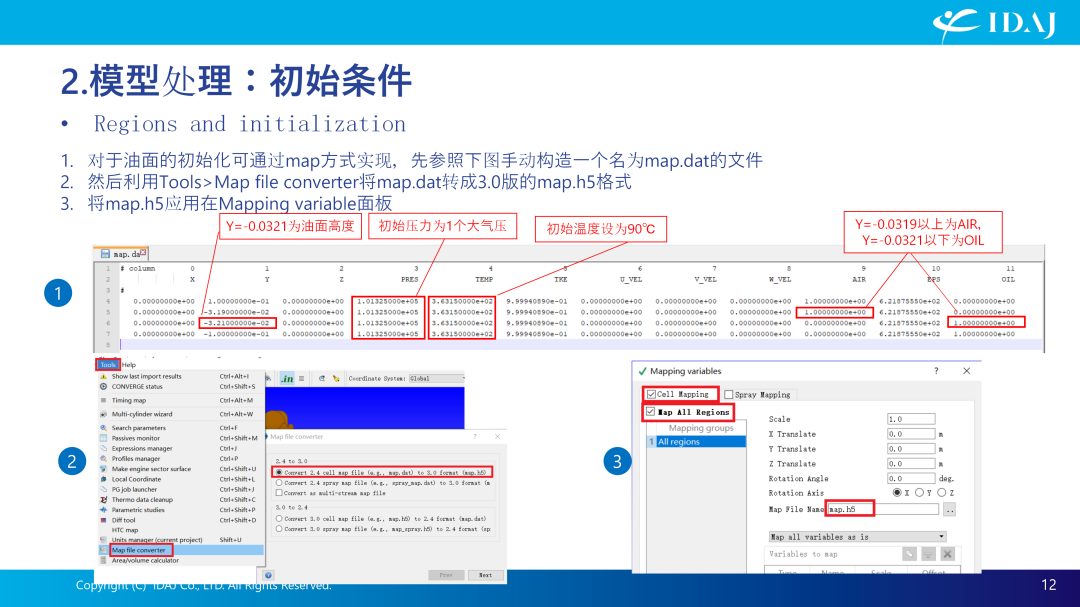
Task: Click the list icon next to .in
Action: (x=302, y=378)
